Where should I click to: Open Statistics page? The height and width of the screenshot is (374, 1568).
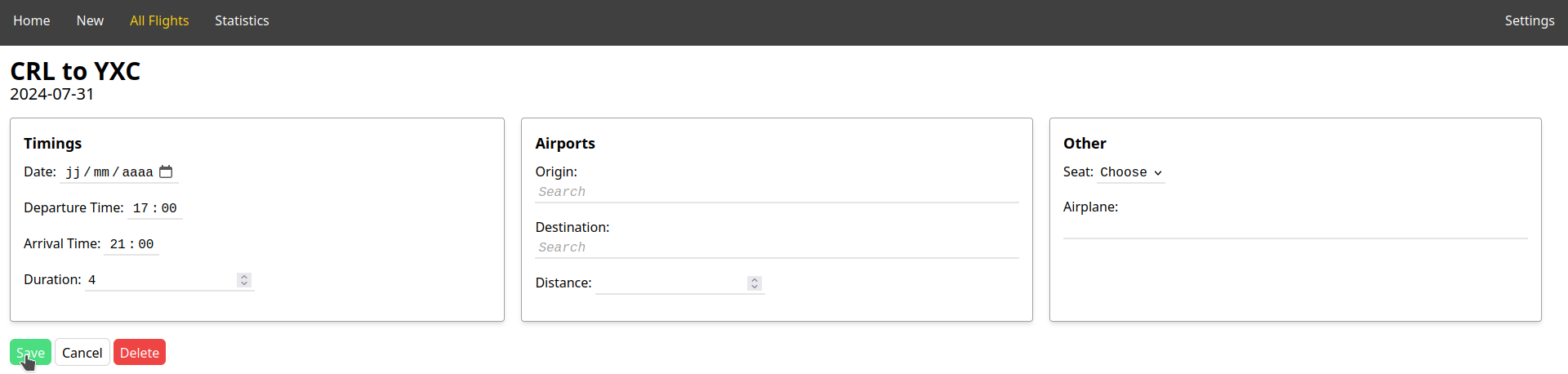click(242, 20)
